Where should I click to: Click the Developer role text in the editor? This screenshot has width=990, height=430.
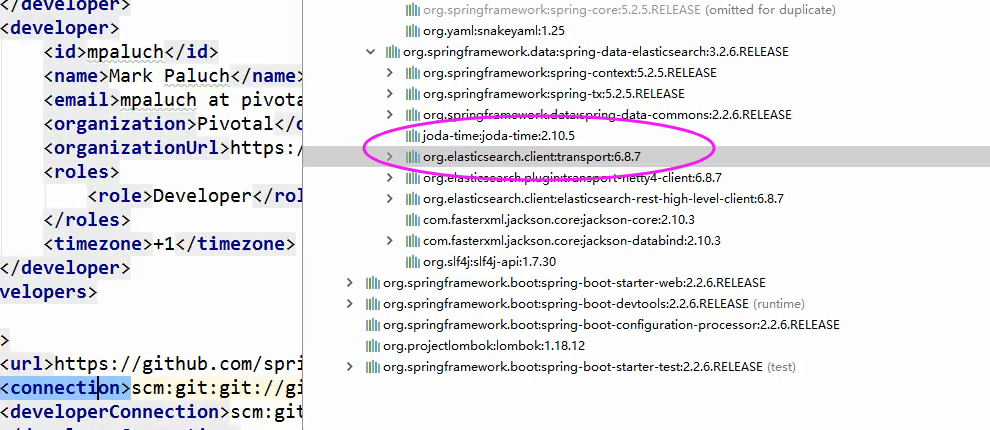point(202,196)
